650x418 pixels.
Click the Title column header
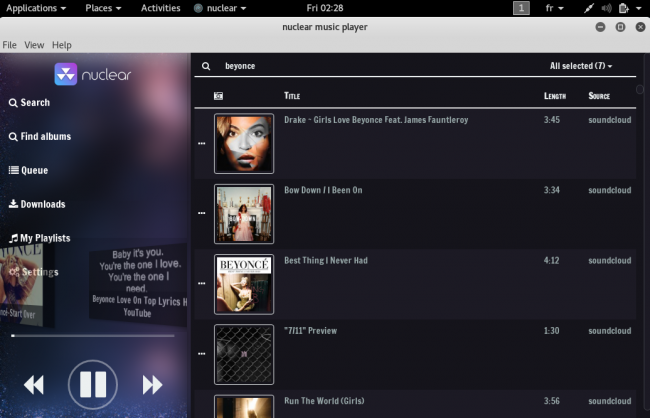click(x=292, y=96)
